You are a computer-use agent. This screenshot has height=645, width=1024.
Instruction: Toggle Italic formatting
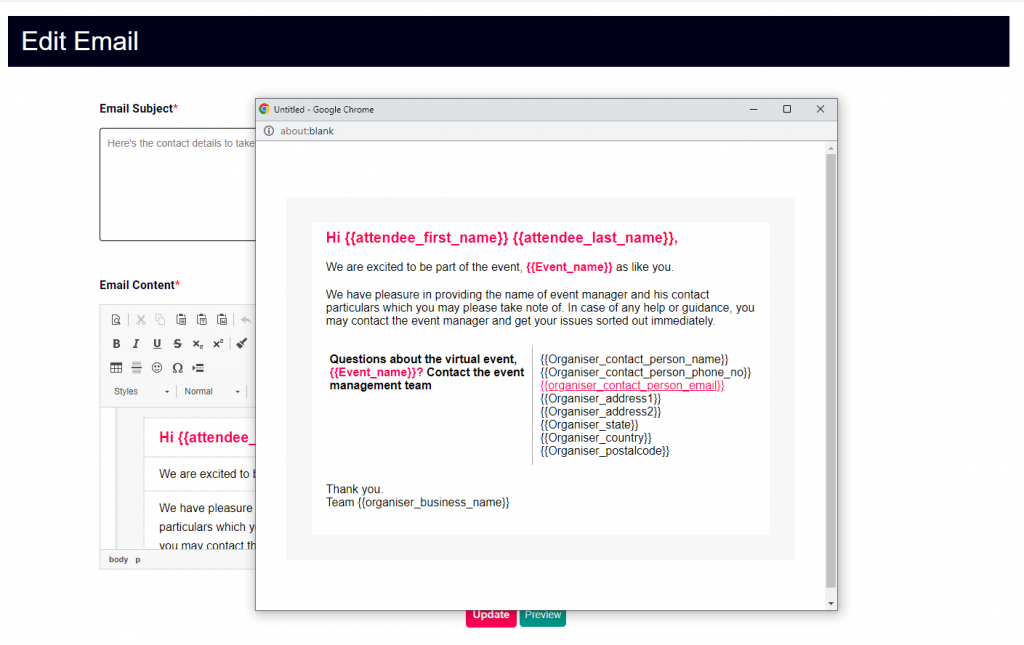(x=136, y=343)
